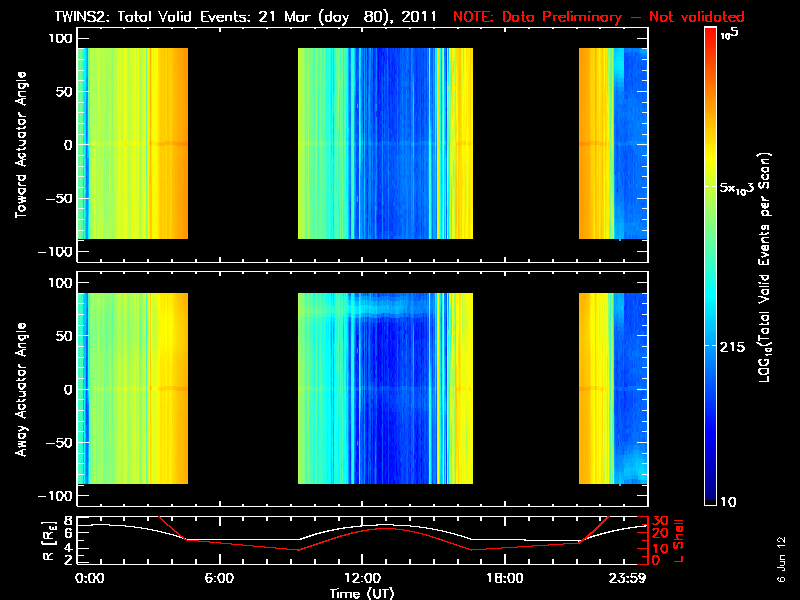Click the '6 Jun 12' date stamp
The image size is (800, 600).
click(x=781, y=559)
